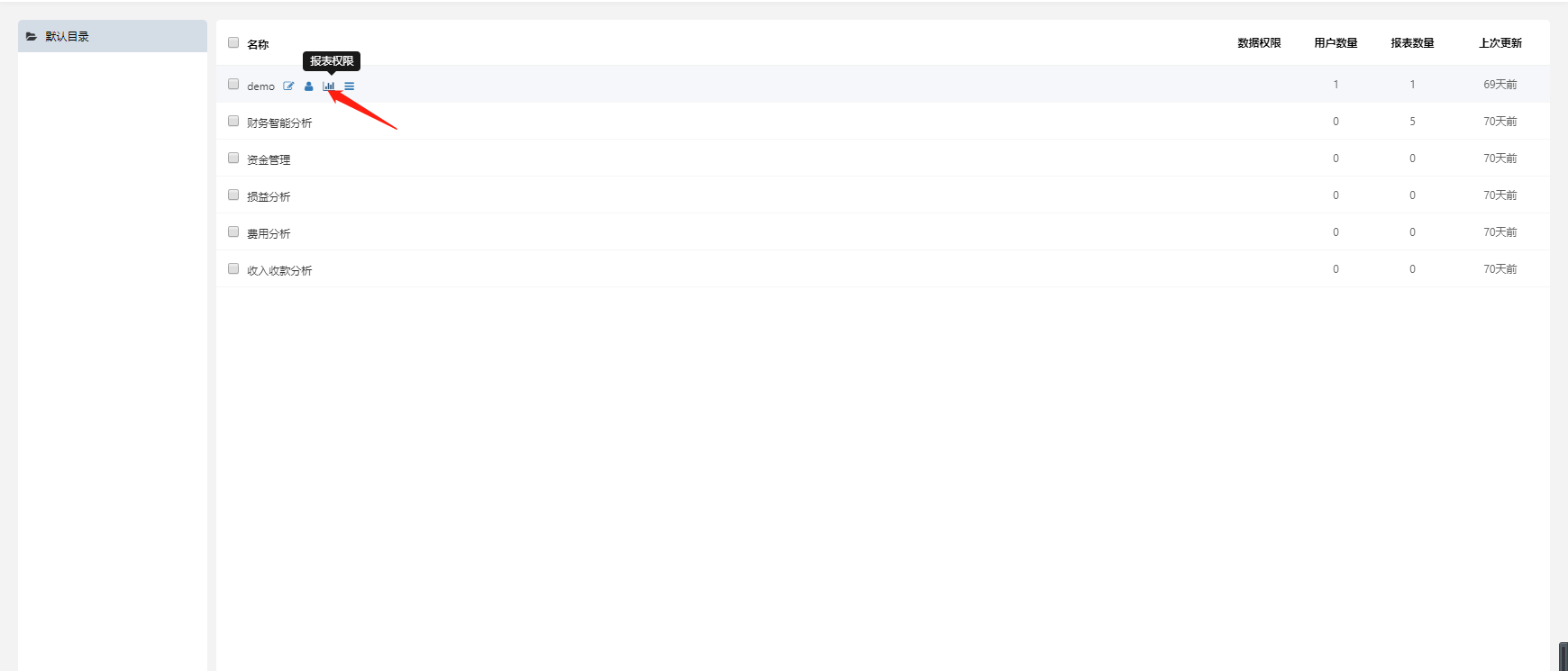This screenshot has width=1568, height=671.
Task: Tick the checkbox for 资金管理
Action: point(233,158)
